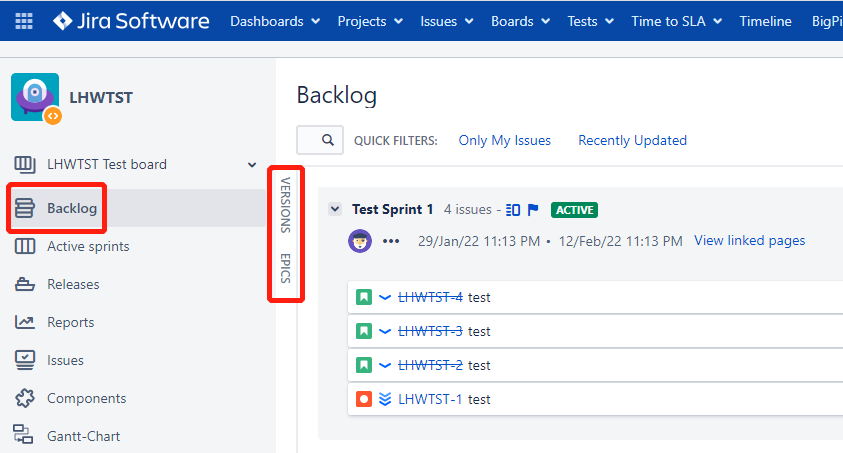Open Active sprints in the sidebar
Image resolution: width=843 pixels, height=453 pixels.
(x=88, y=246)
